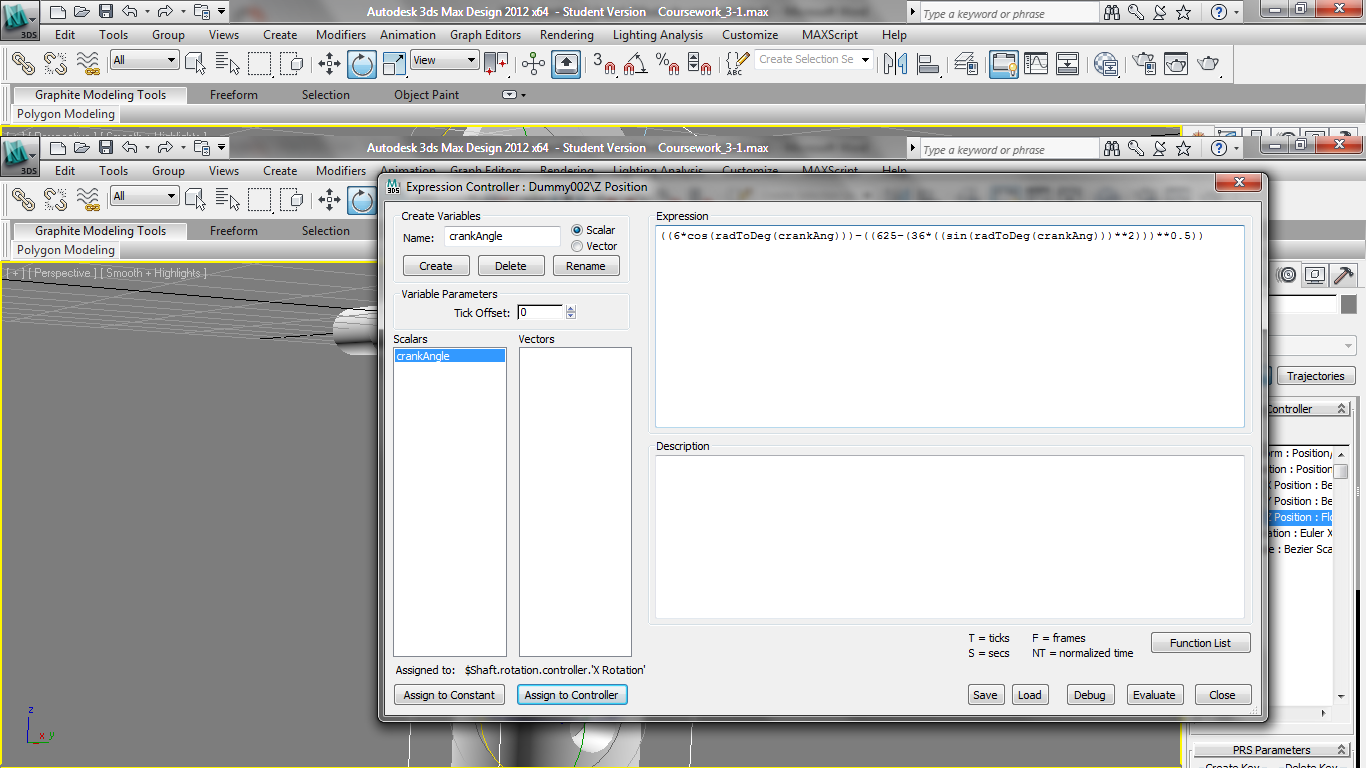Click Select and Manipulate in top toolbar
The width and height of the screenshot is (1366, 768).
pos(534,64)
